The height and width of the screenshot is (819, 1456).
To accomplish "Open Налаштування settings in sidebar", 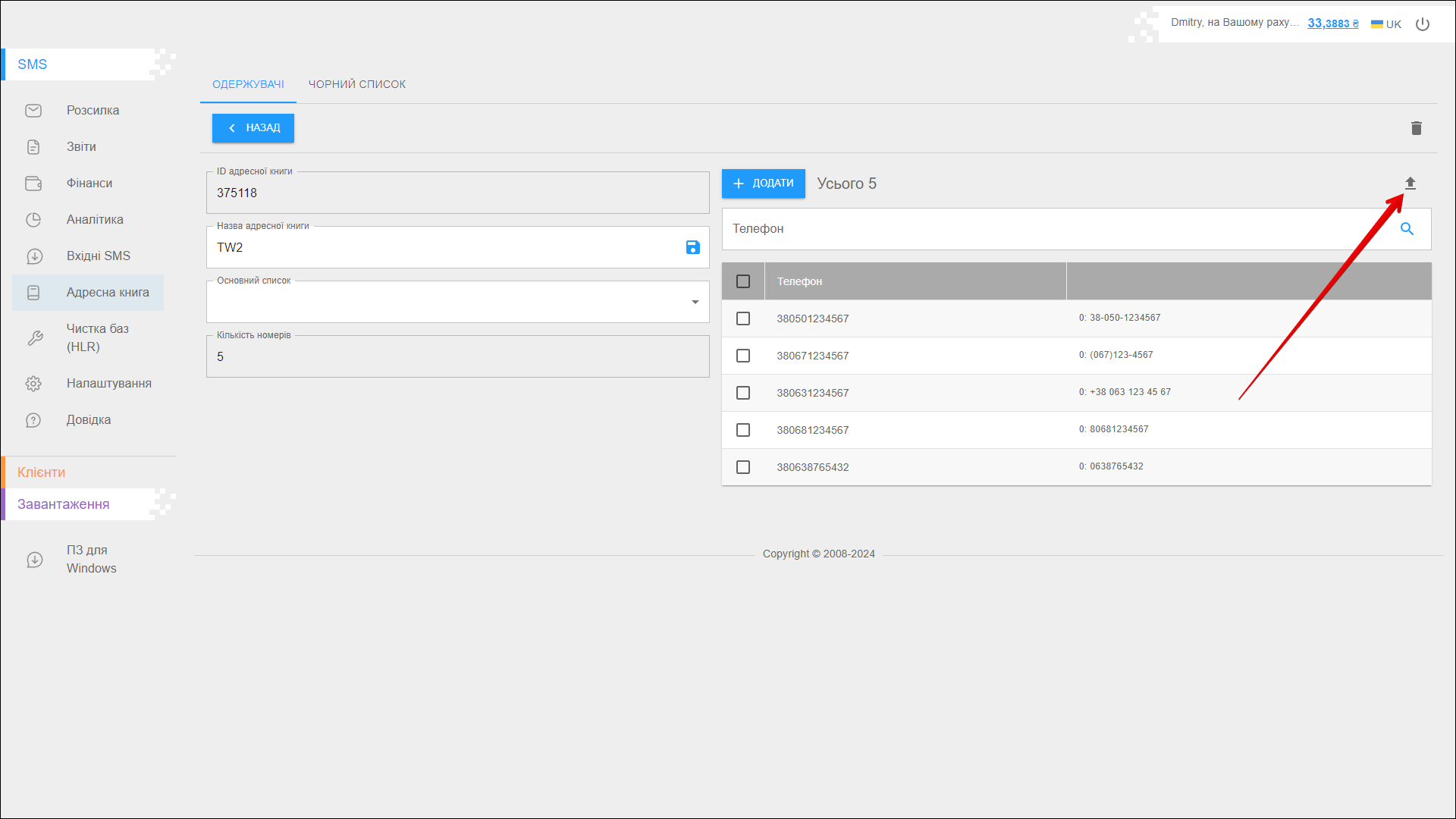I will (108, 384).
